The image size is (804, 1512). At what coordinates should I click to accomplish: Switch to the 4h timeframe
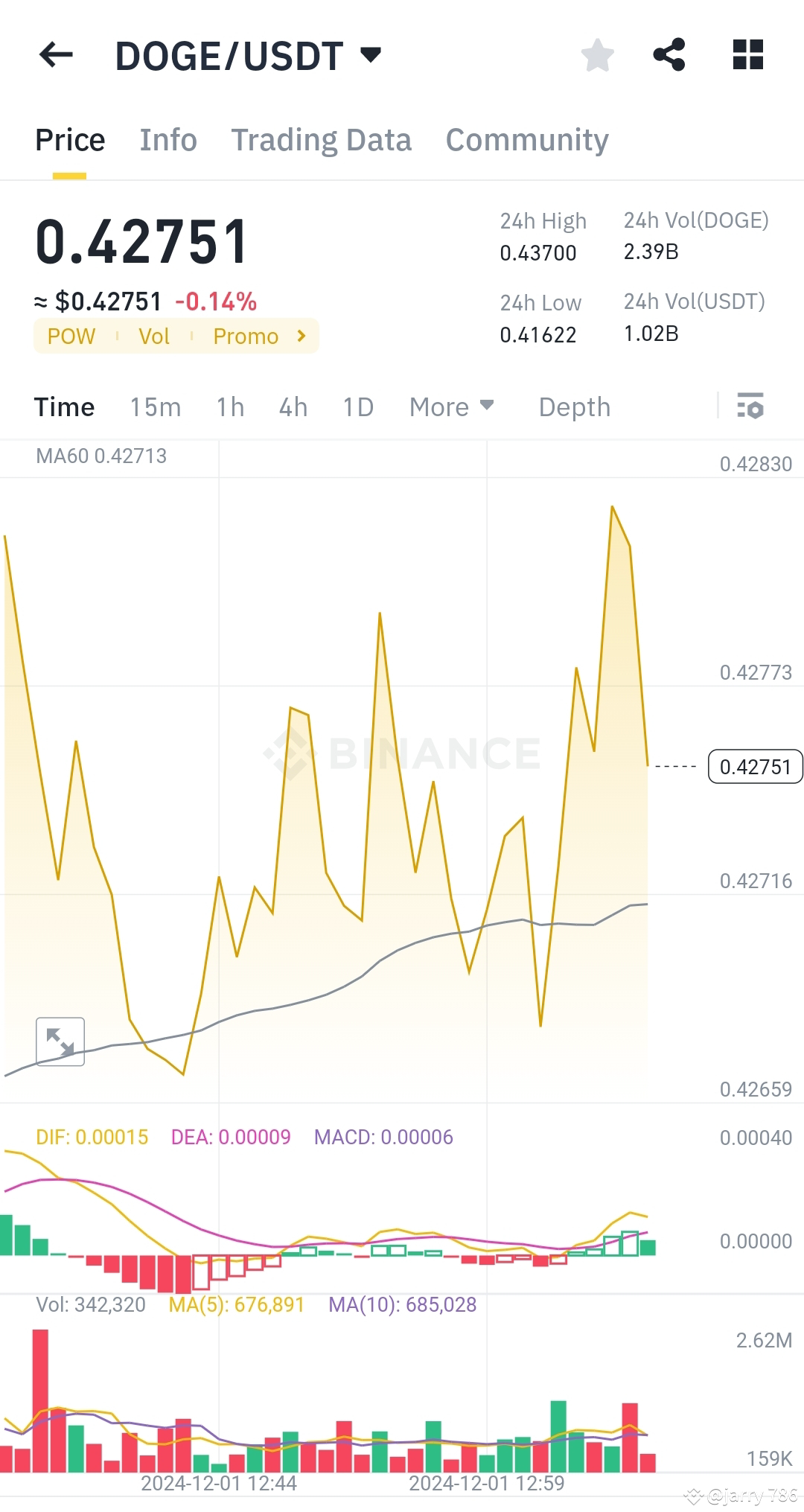pos(293,407)
